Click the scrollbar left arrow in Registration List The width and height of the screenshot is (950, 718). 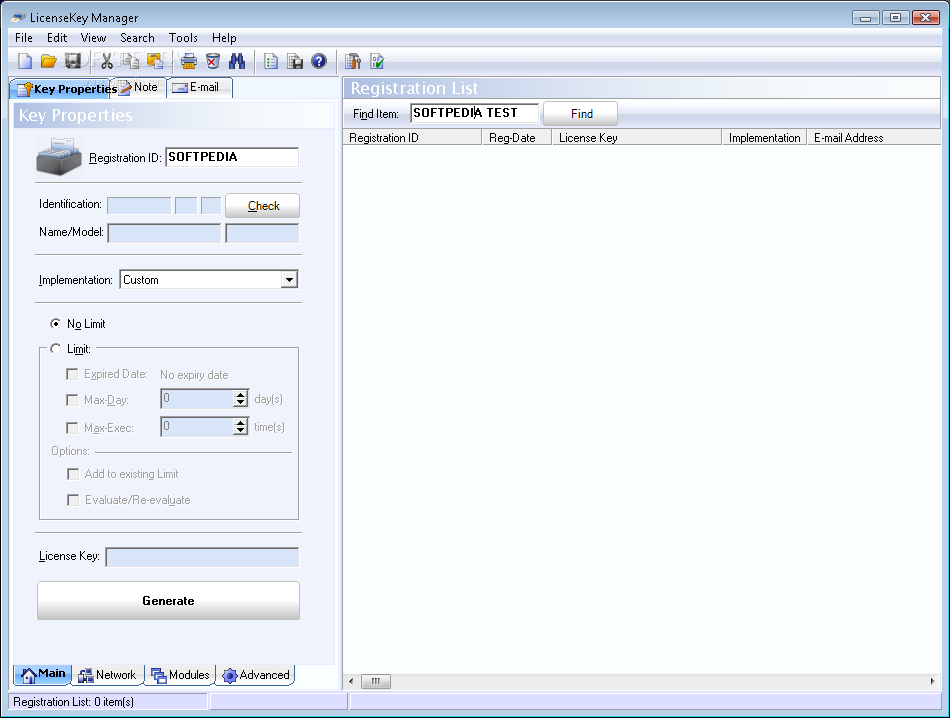[x=351, y=681]
